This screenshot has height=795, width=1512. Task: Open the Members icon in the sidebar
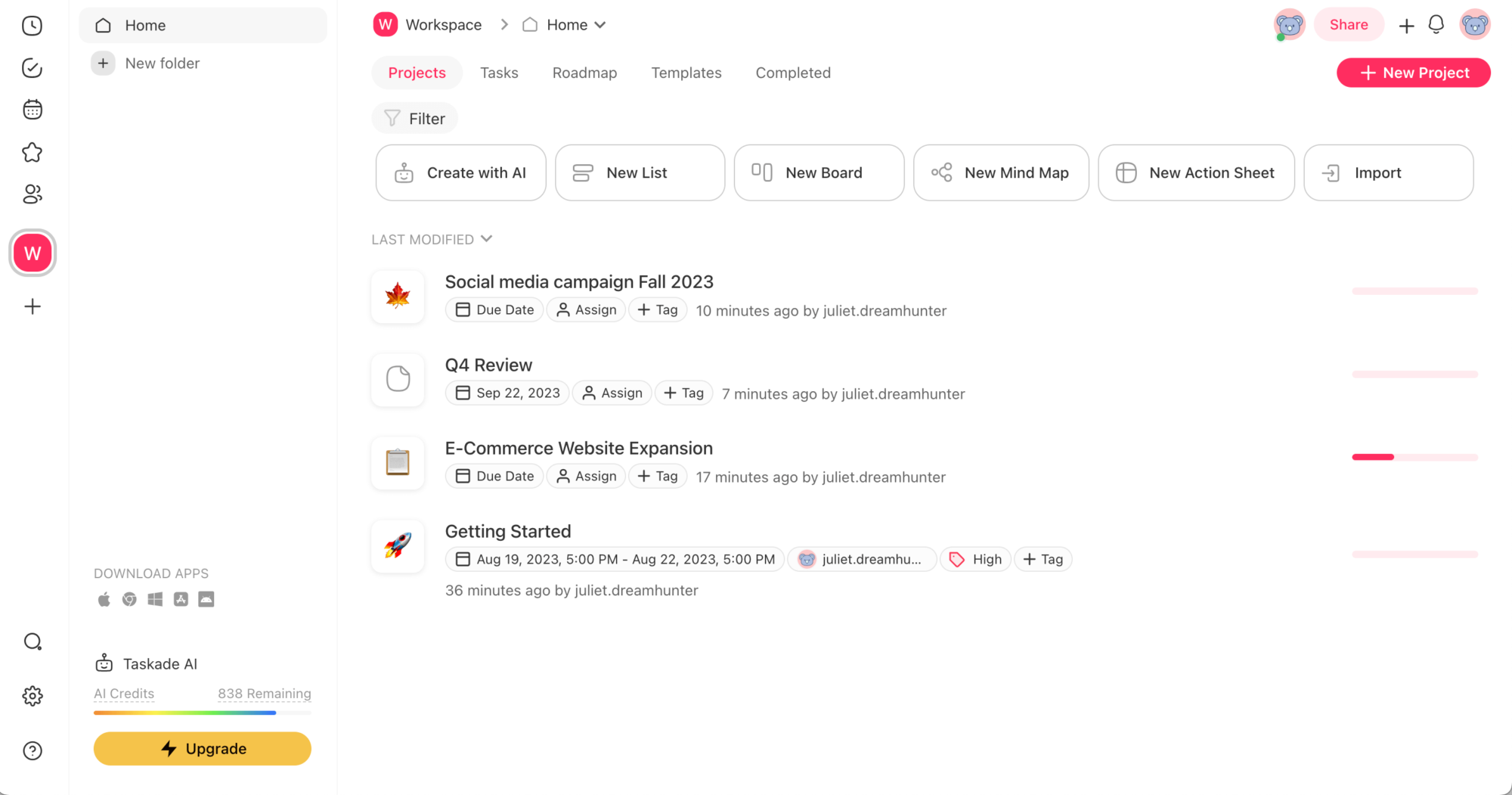[32, 194]
